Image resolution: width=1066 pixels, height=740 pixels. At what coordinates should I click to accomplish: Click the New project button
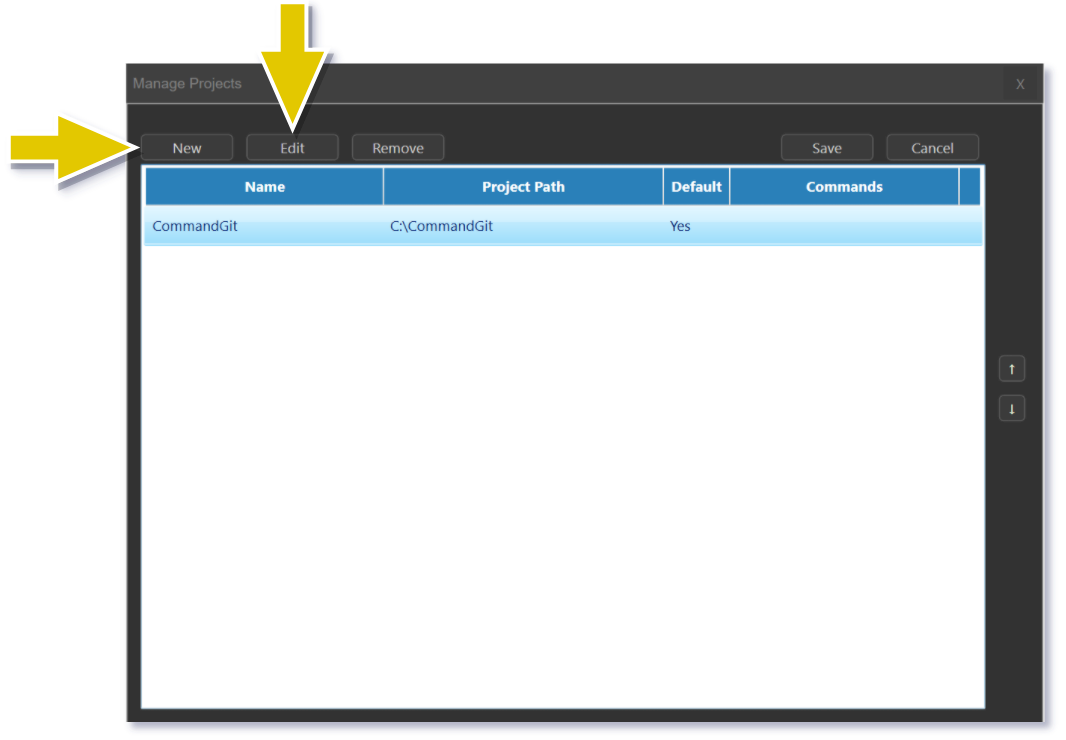coord(187,148)
